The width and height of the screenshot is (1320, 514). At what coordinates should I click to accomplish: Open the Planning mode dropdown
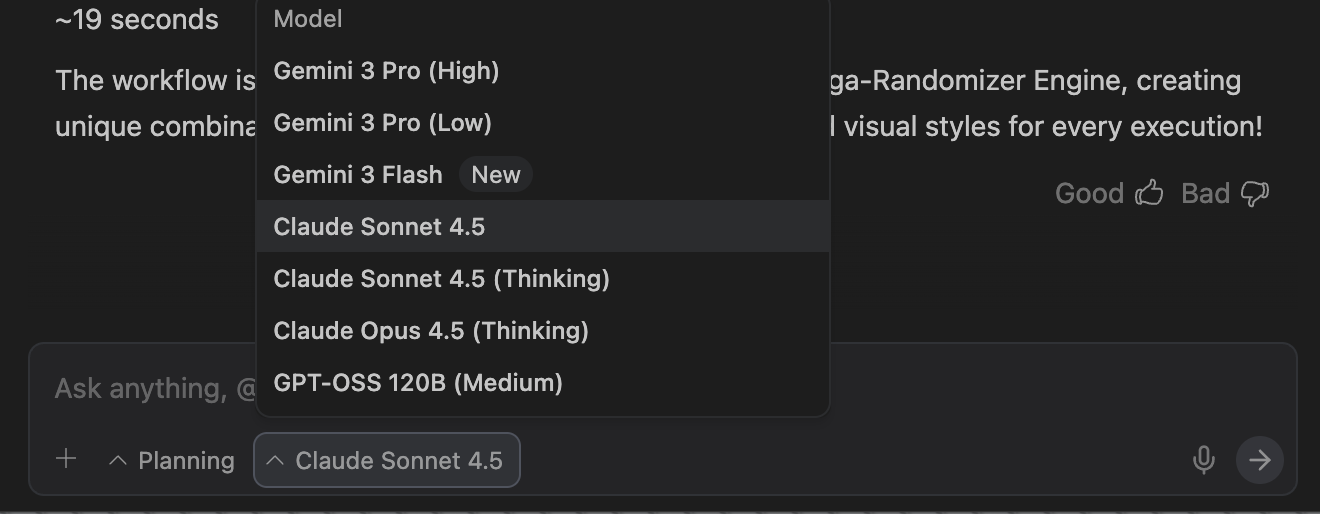tap(172, 461)
